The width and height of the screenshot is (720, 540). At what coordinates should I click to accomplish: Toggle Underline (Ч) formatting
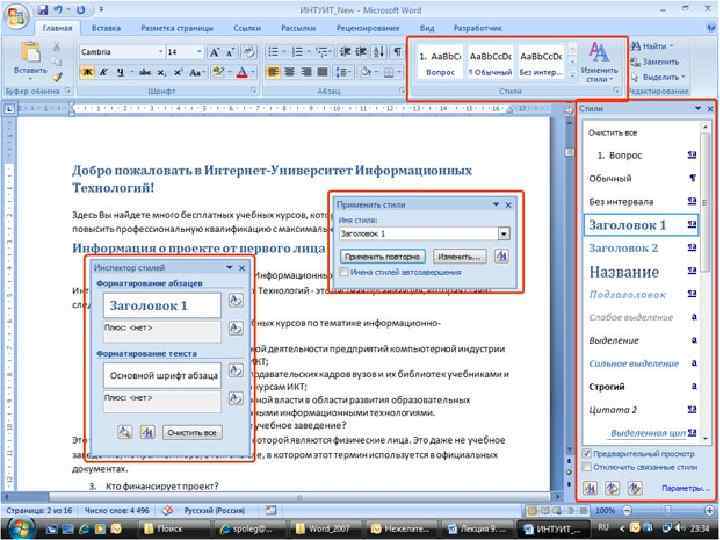point(120,72)
